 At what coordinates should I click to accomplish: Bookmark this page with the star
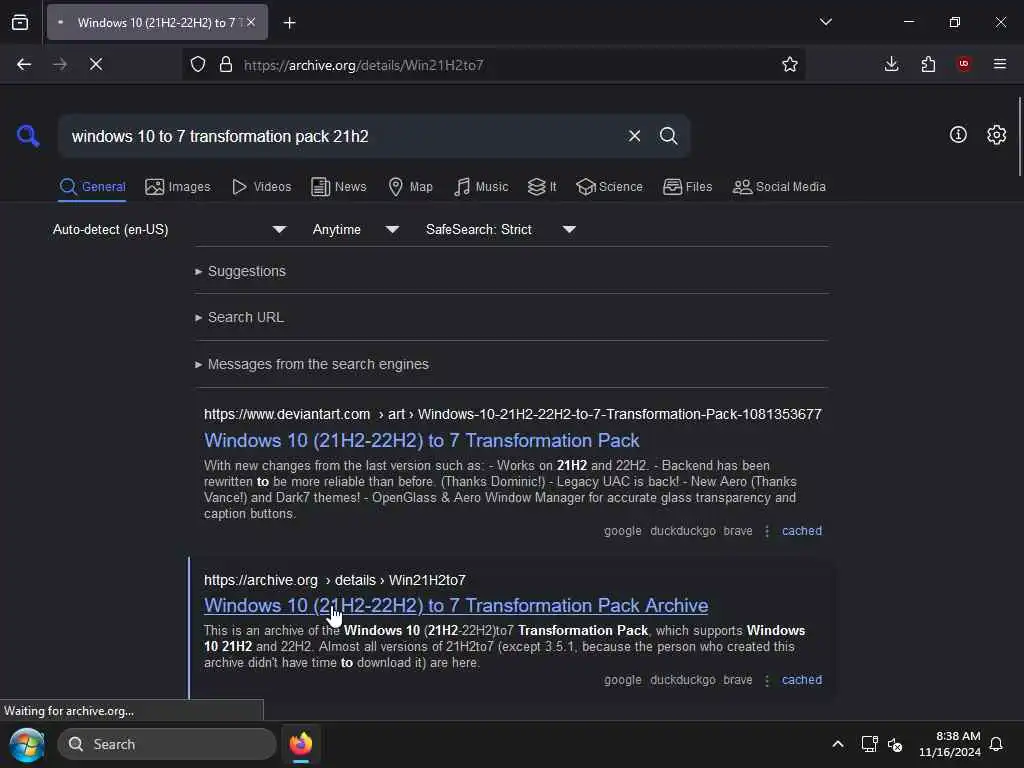[x=790, y=64]
